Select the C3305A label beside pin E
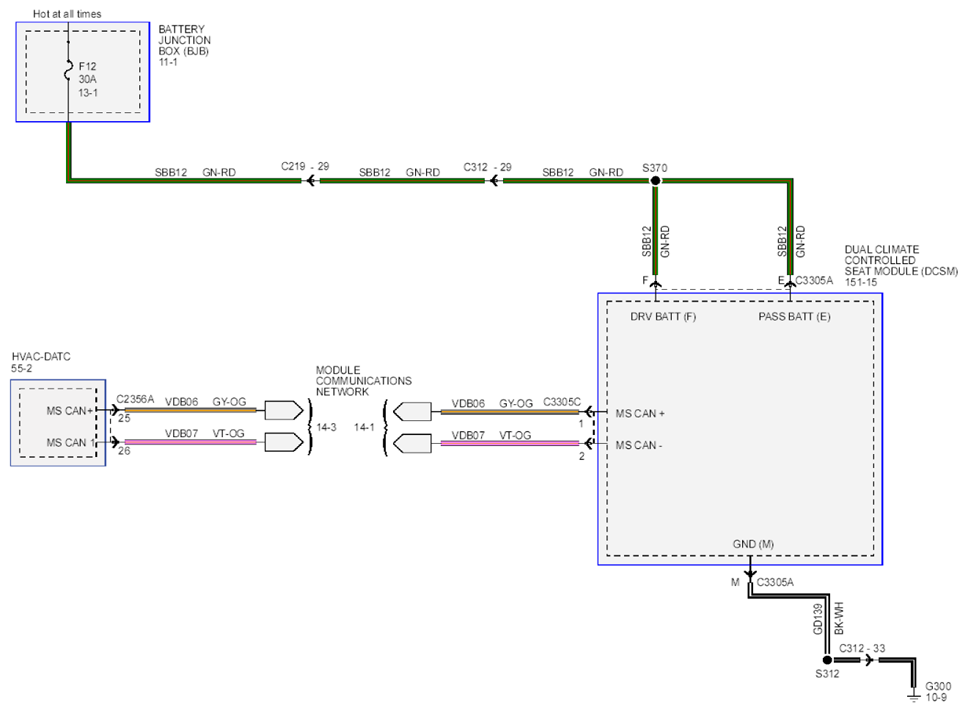 814,280
